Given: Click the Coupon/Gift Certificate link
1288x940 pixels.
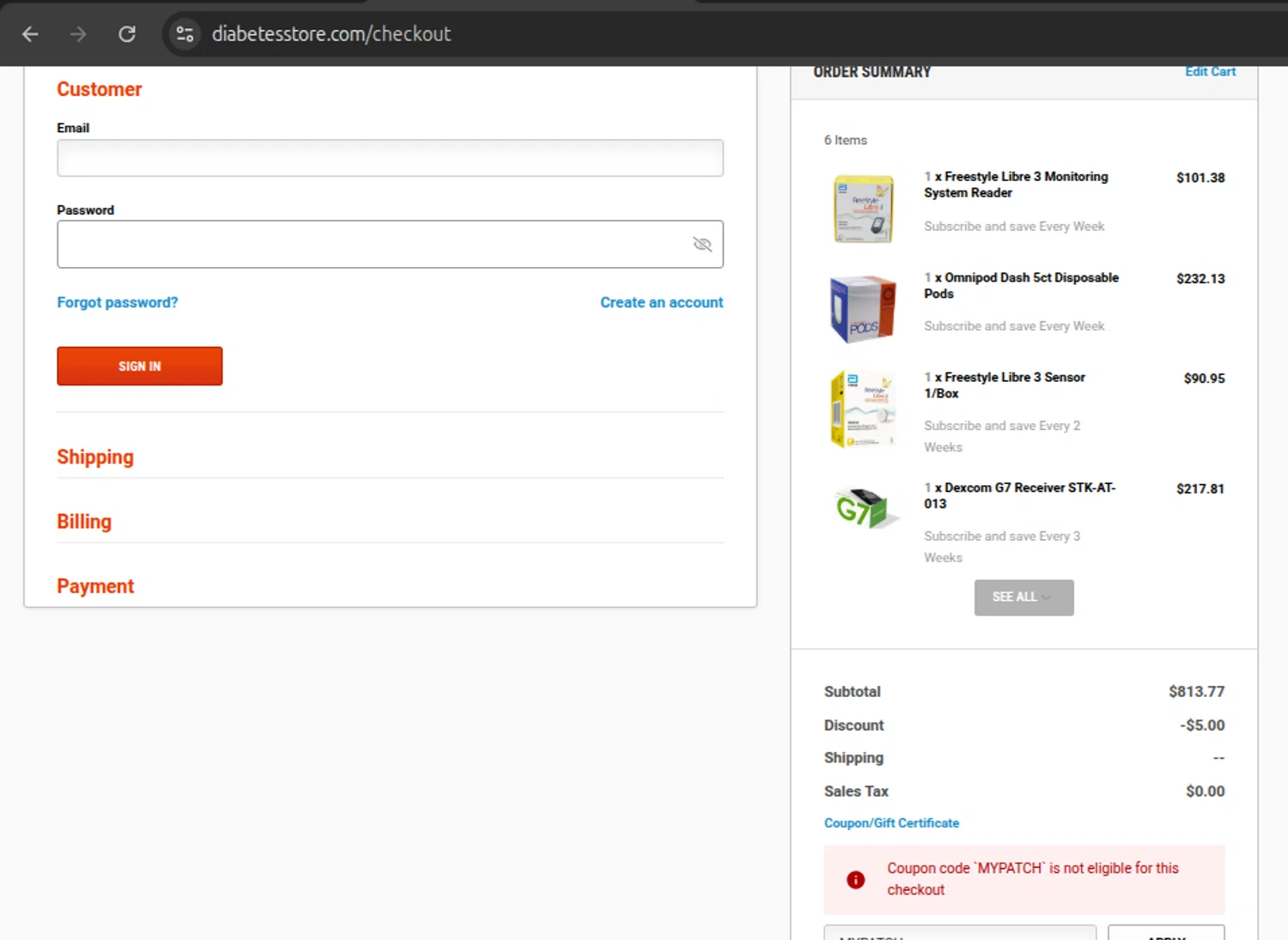Looking at the screenshot, I should [x=891, y=823].
